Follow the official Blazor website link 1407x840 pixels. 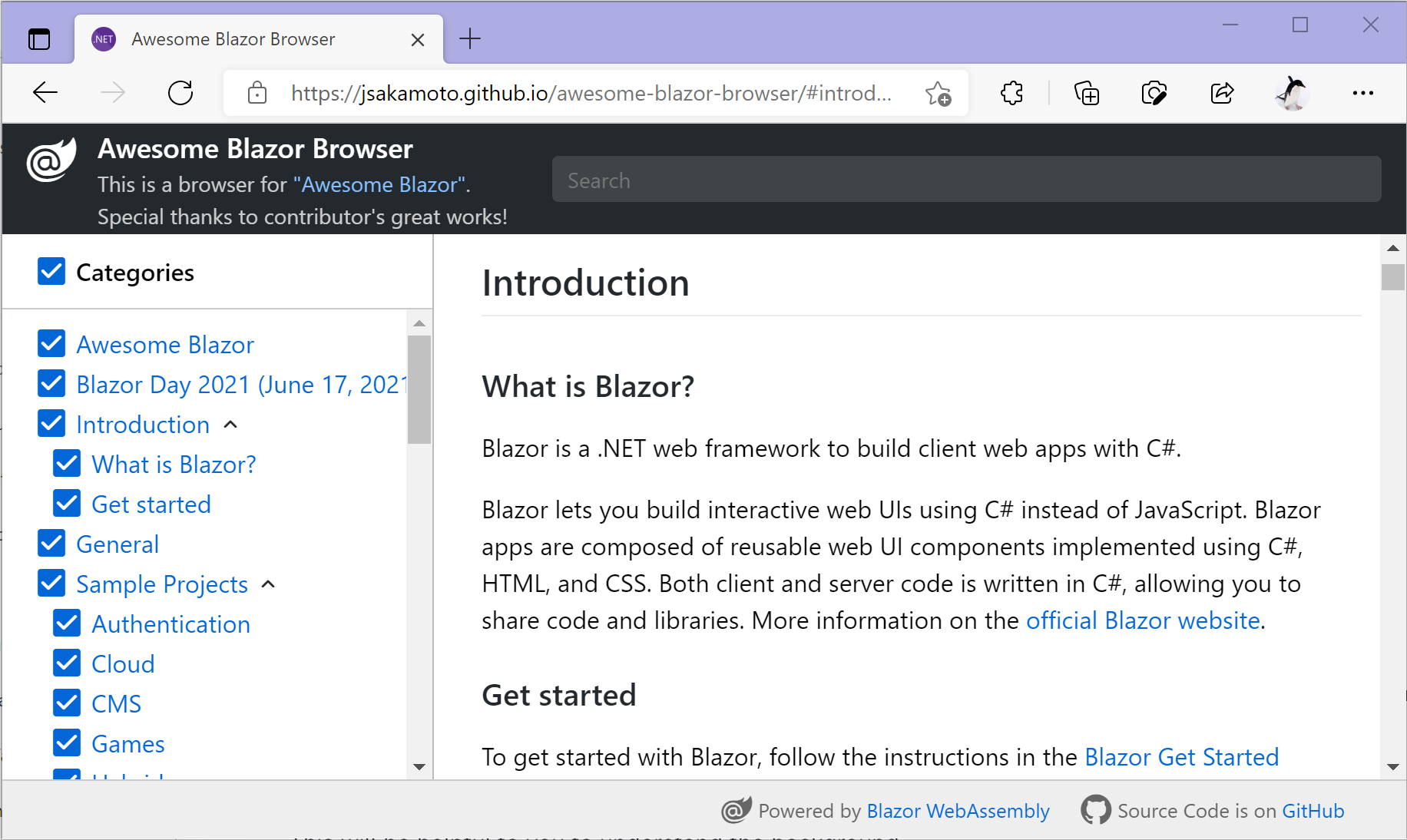tap(1142, 620)
